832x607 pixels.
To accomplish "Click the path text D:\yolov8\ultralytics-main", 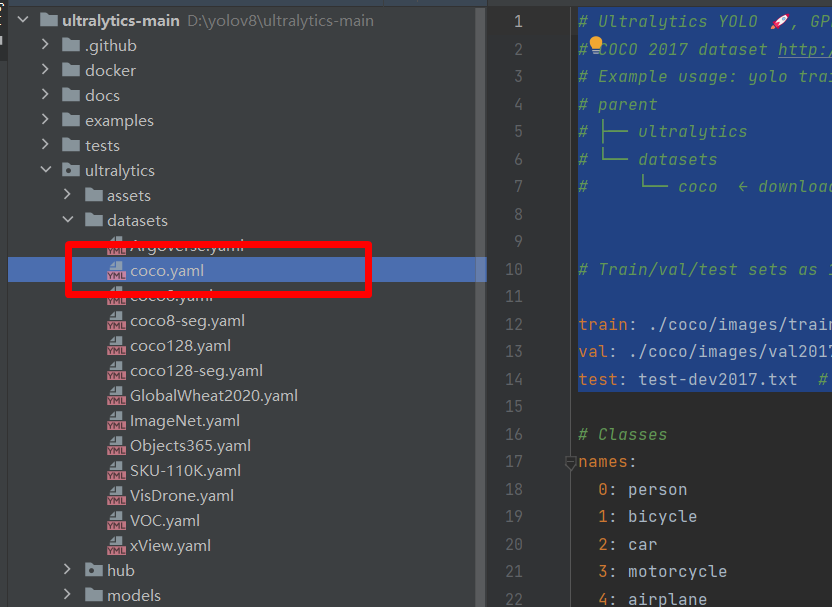I will [x=281, y=21].
